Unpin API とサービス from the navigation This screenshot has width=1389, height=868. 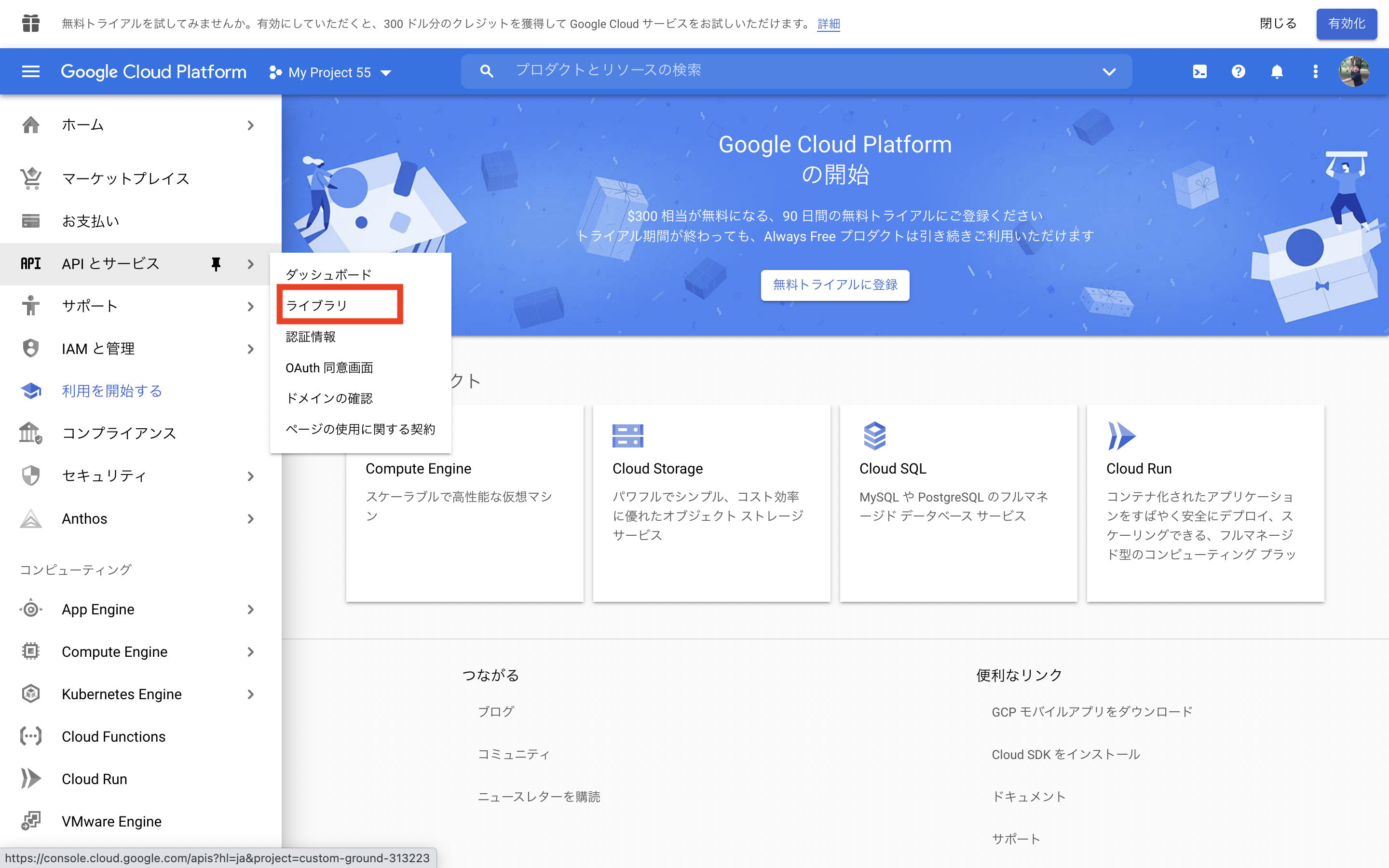(217, 264)
